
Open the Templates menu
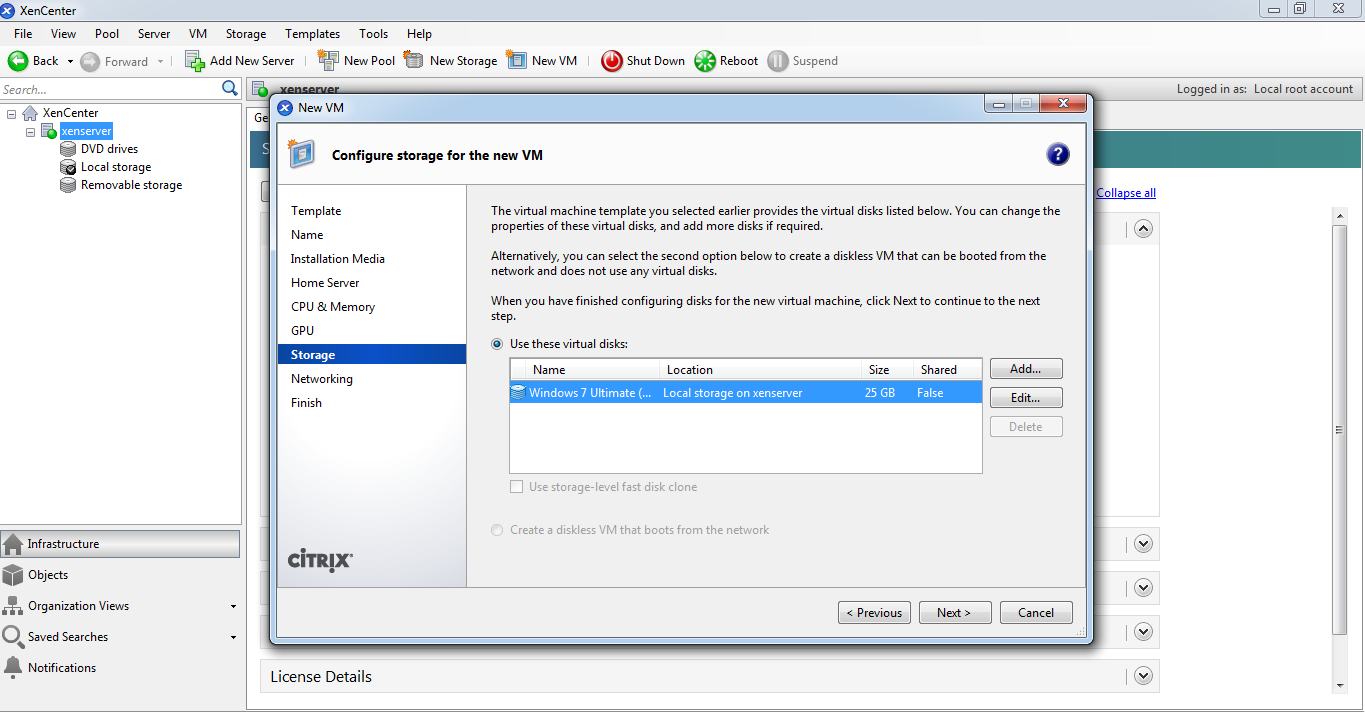tap(312, 34)
